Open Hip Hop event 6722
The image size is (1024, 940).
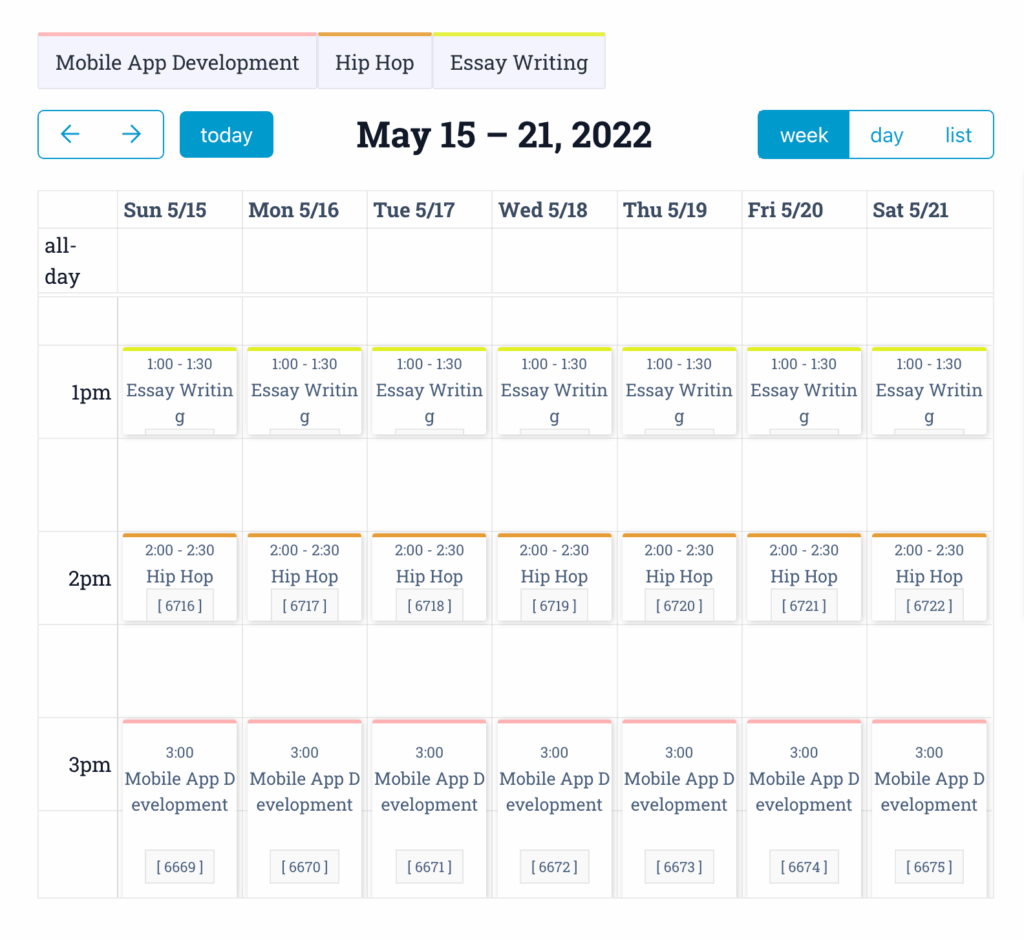tap(929, 577)
